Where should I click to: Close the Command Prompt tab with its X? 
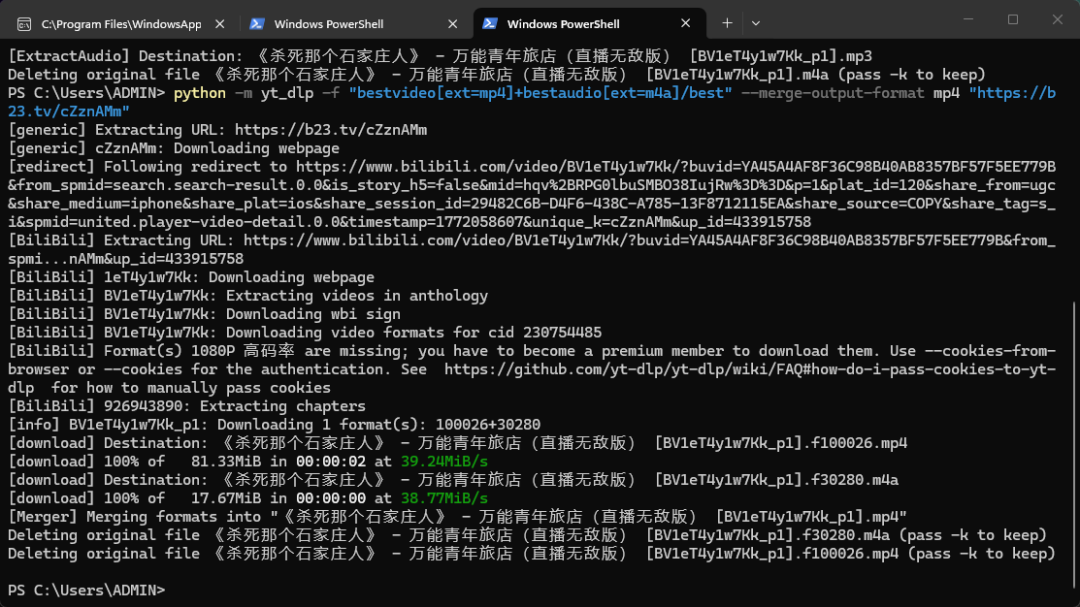click(x=222, y=22)
